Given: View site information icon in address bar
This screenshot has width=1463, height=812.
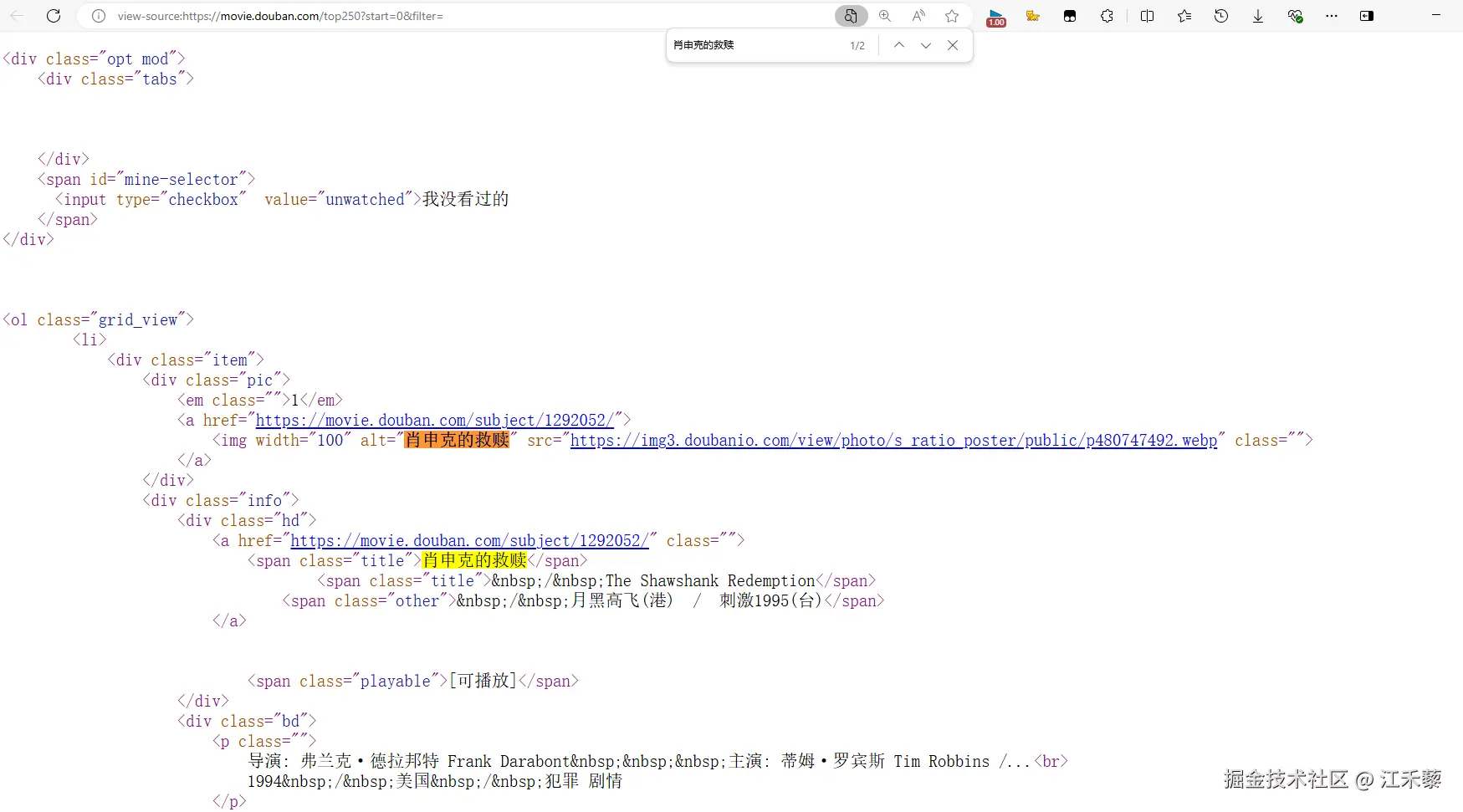Looking at the screenshot, I should (99, 16).
